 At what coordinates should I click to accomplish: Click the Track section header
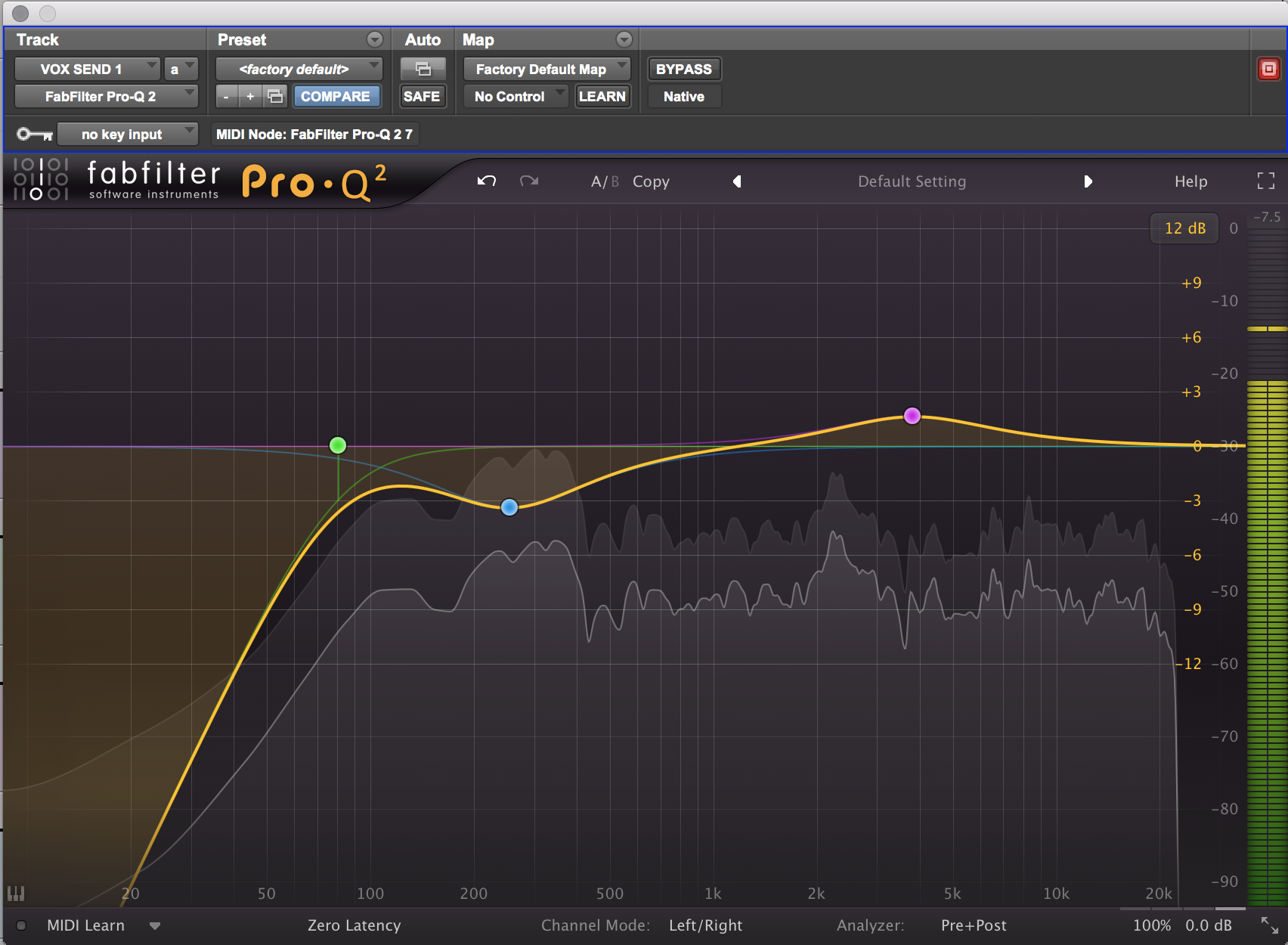[37, 39]
